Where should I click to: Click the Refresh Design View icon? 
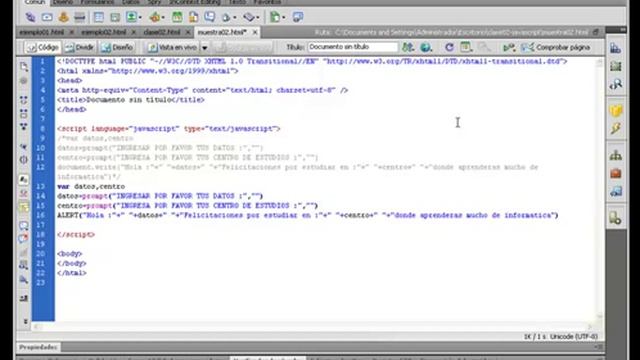click(449, 47)
